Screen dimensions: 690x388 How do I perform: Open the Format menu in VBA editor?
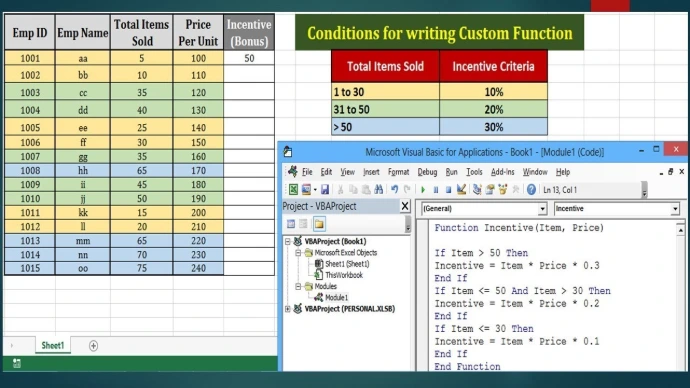(x=398, y=172)
